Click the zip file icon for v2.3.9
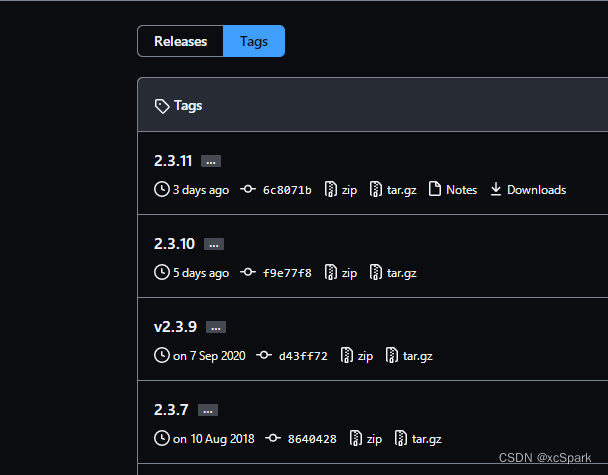Image resolution: width=608 pixels, height=475 pixels. 346,355
